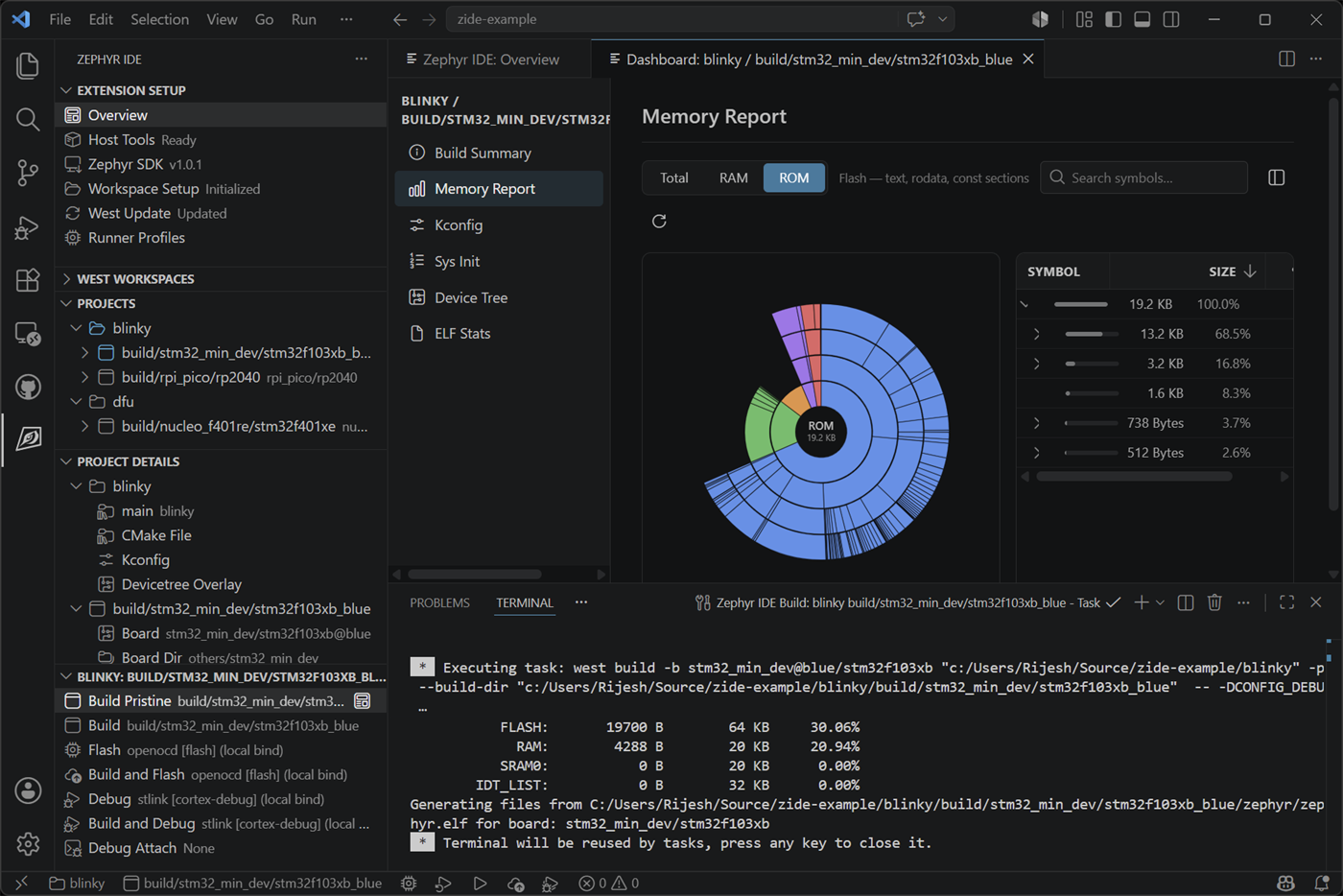This screenshot has width=1343, height=896.
Task: Open Copilot chat icon in title bar
Action: click(x=916, y=19)
